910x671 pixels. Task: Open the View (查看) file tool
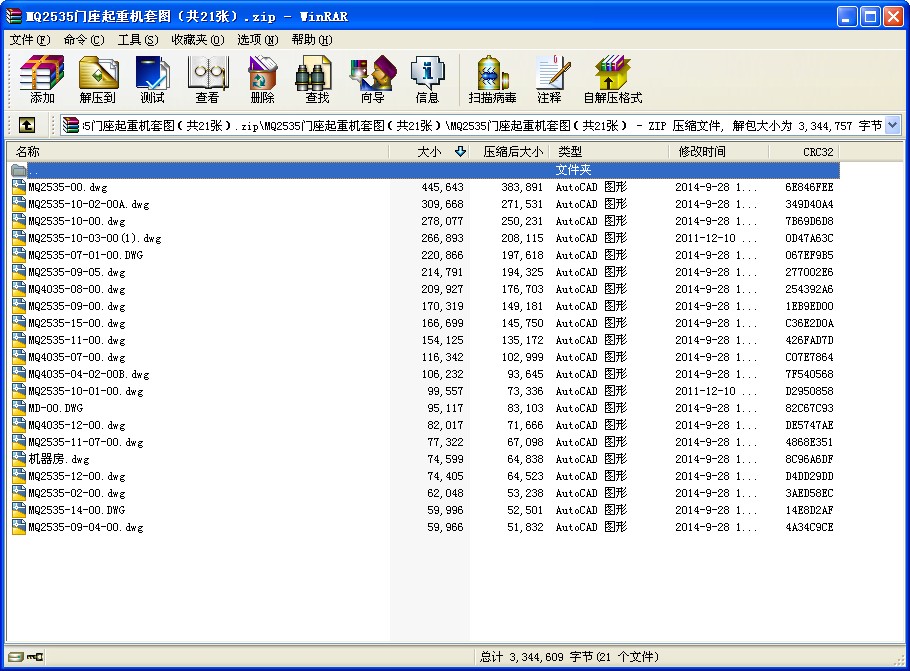coord(207,79)
